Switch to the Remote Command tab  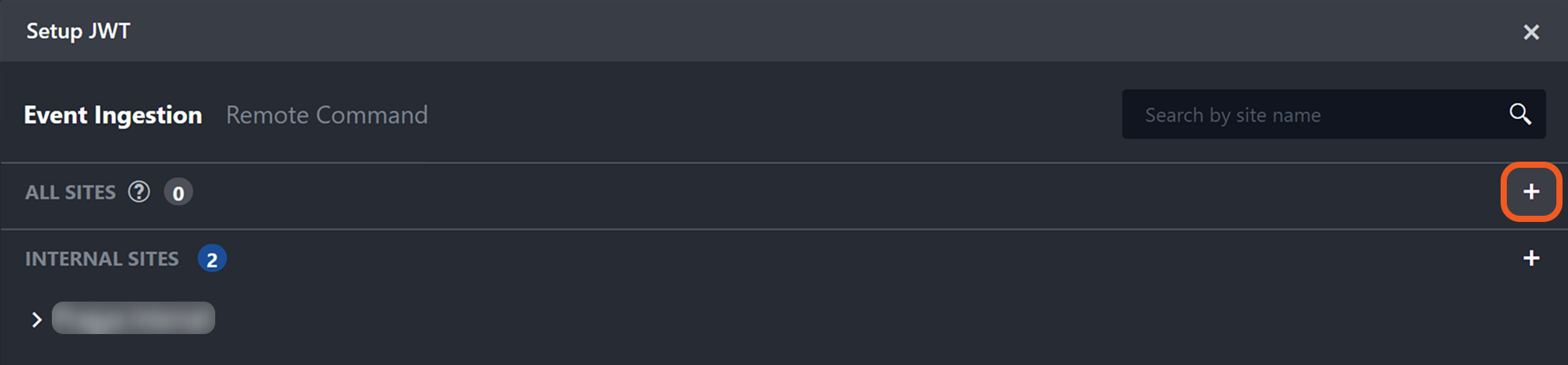point(327,115)
